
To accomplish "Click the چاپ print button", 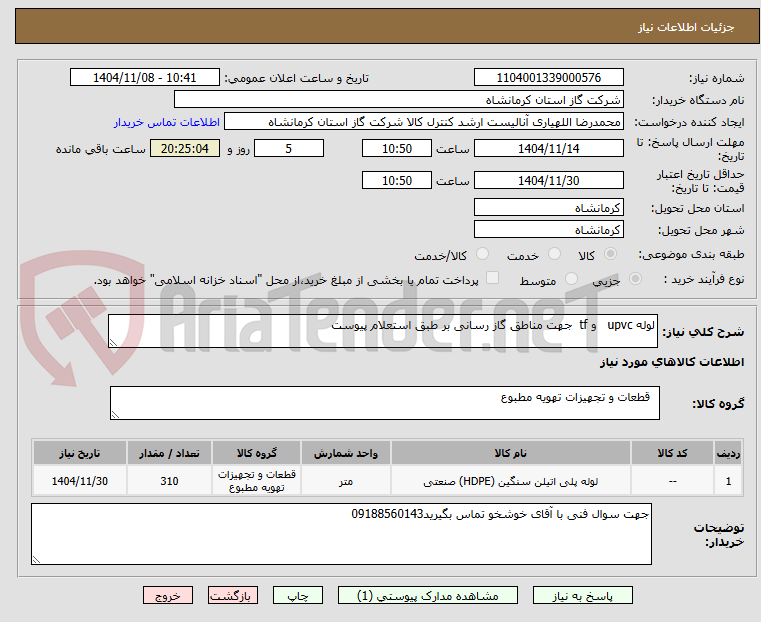I will 298,595.
